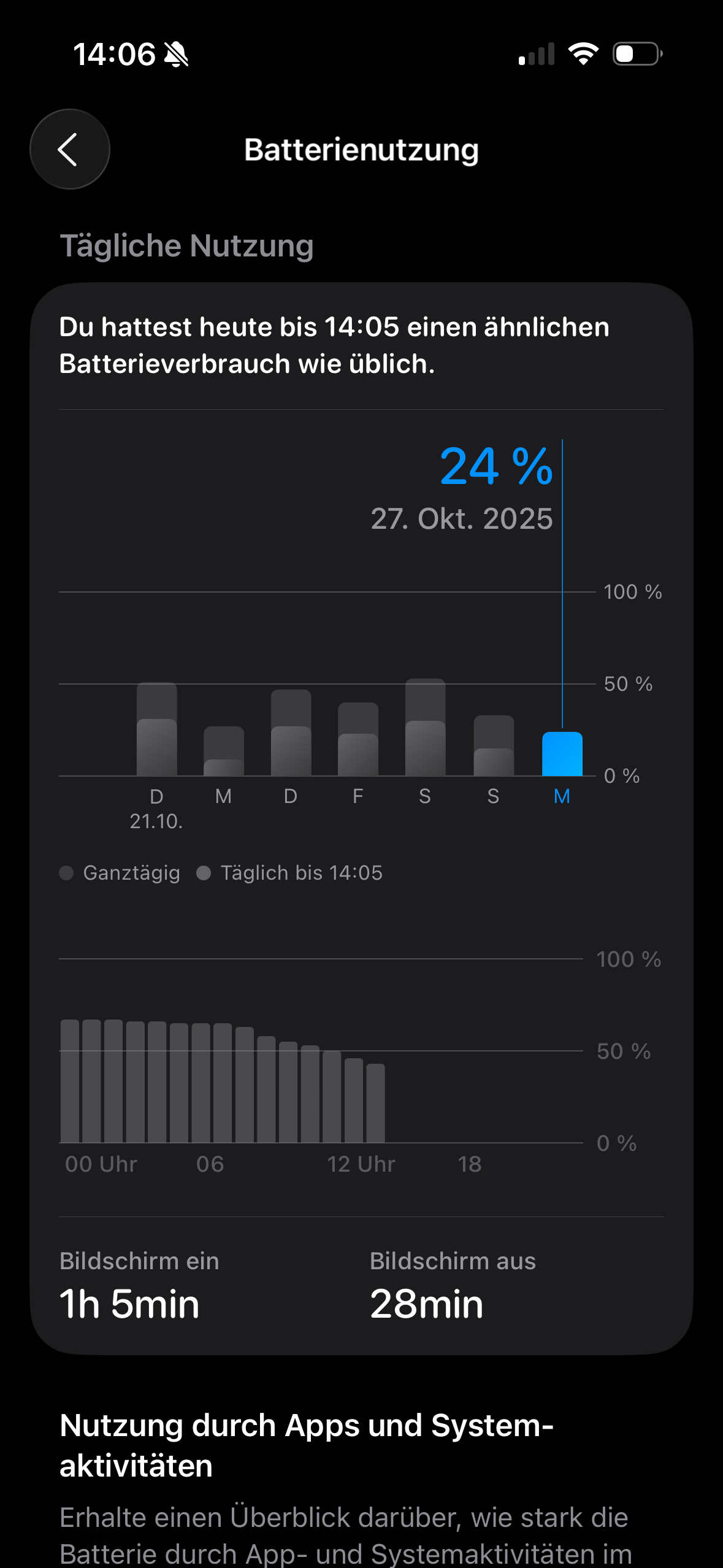Tap the cellular signal bars icon

[x=537, y=54]
